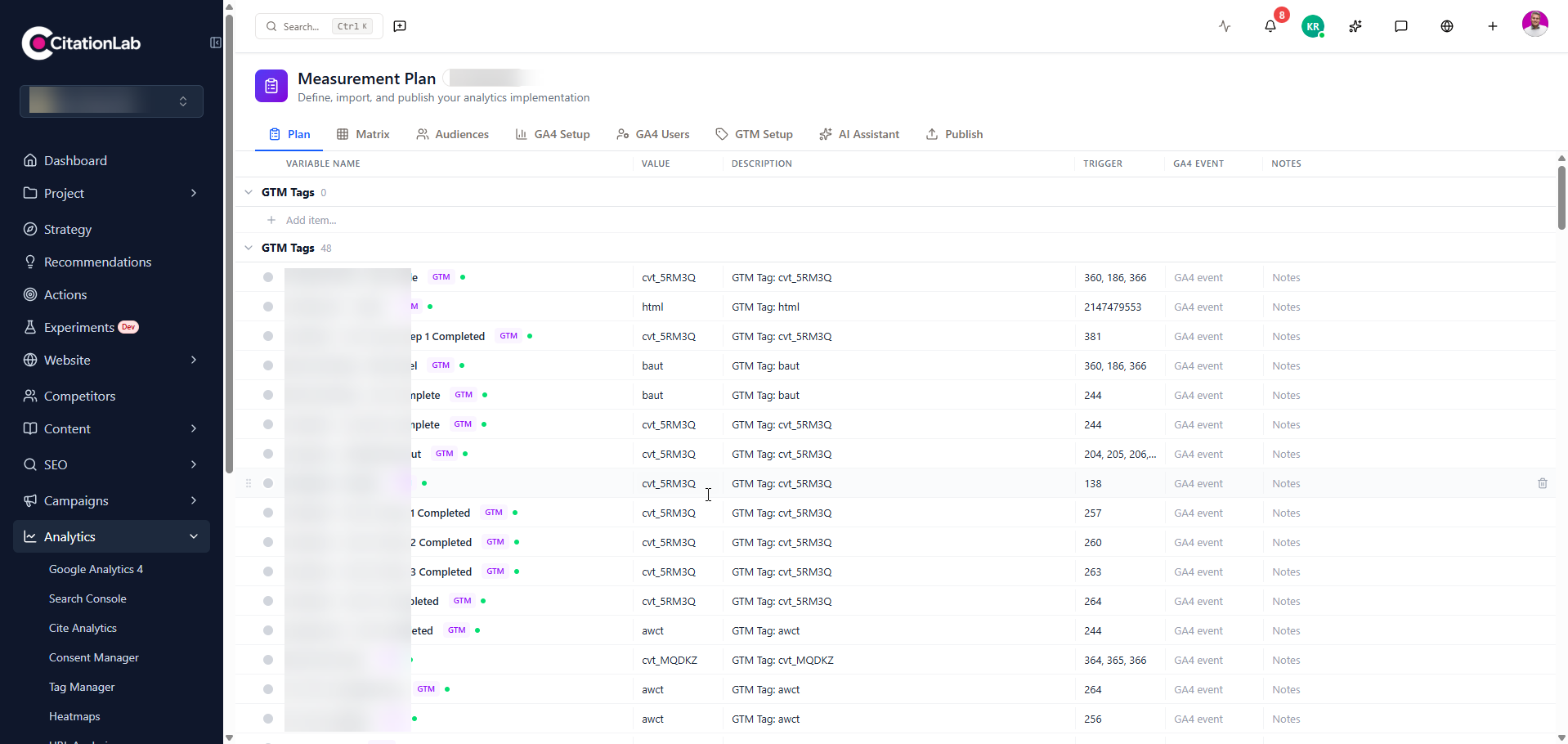Viewport: 1568px width, 744px height.
Task: Open Tag Manager in sidebar
Action: 82,687
